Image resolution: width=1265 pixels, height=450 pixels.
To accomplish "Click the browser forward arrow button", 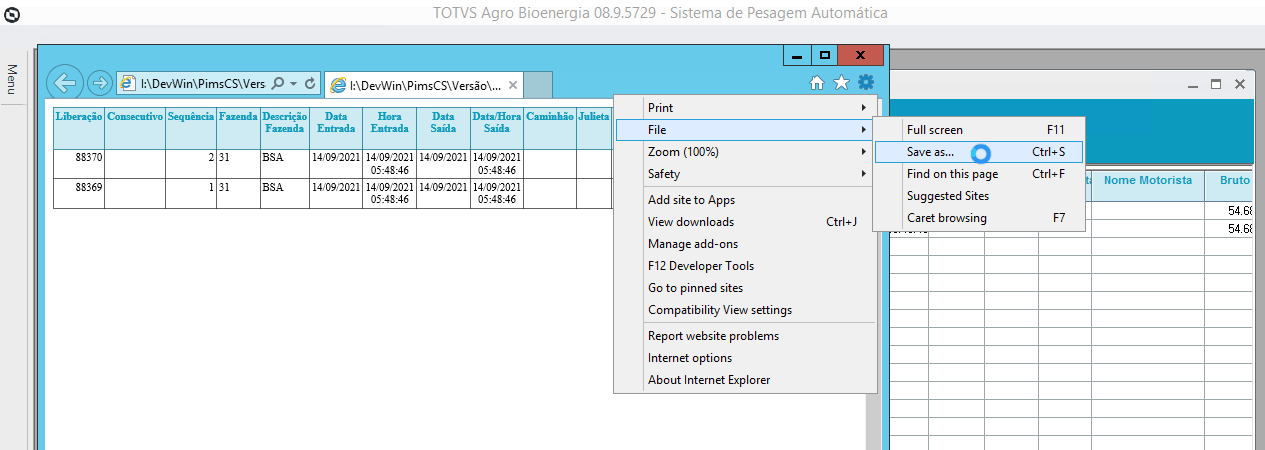I will coord(99,83).
